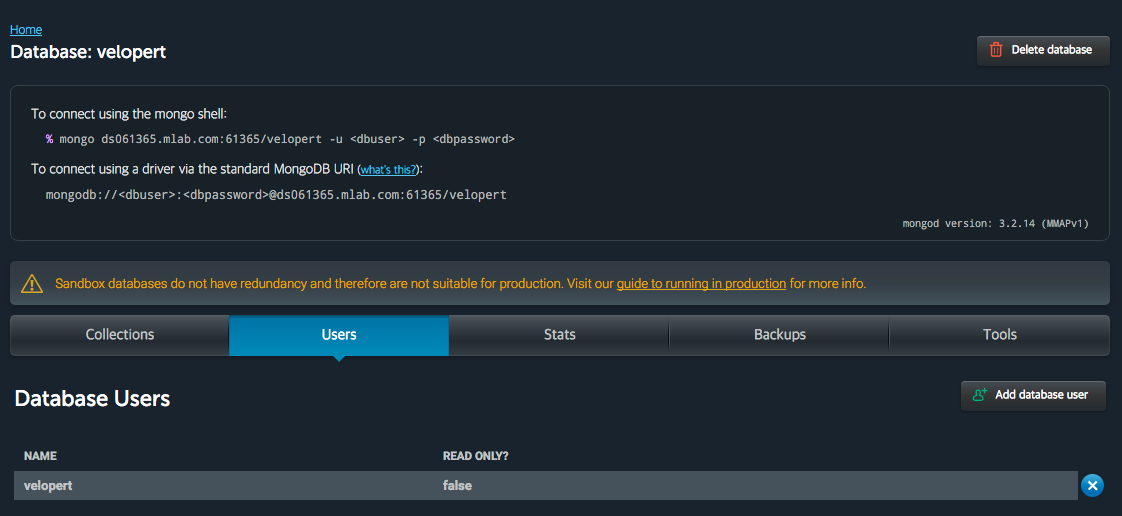Remove user velopert with the blue X icon
This screenshot has width=1122, height=516.
point(1091,486)
